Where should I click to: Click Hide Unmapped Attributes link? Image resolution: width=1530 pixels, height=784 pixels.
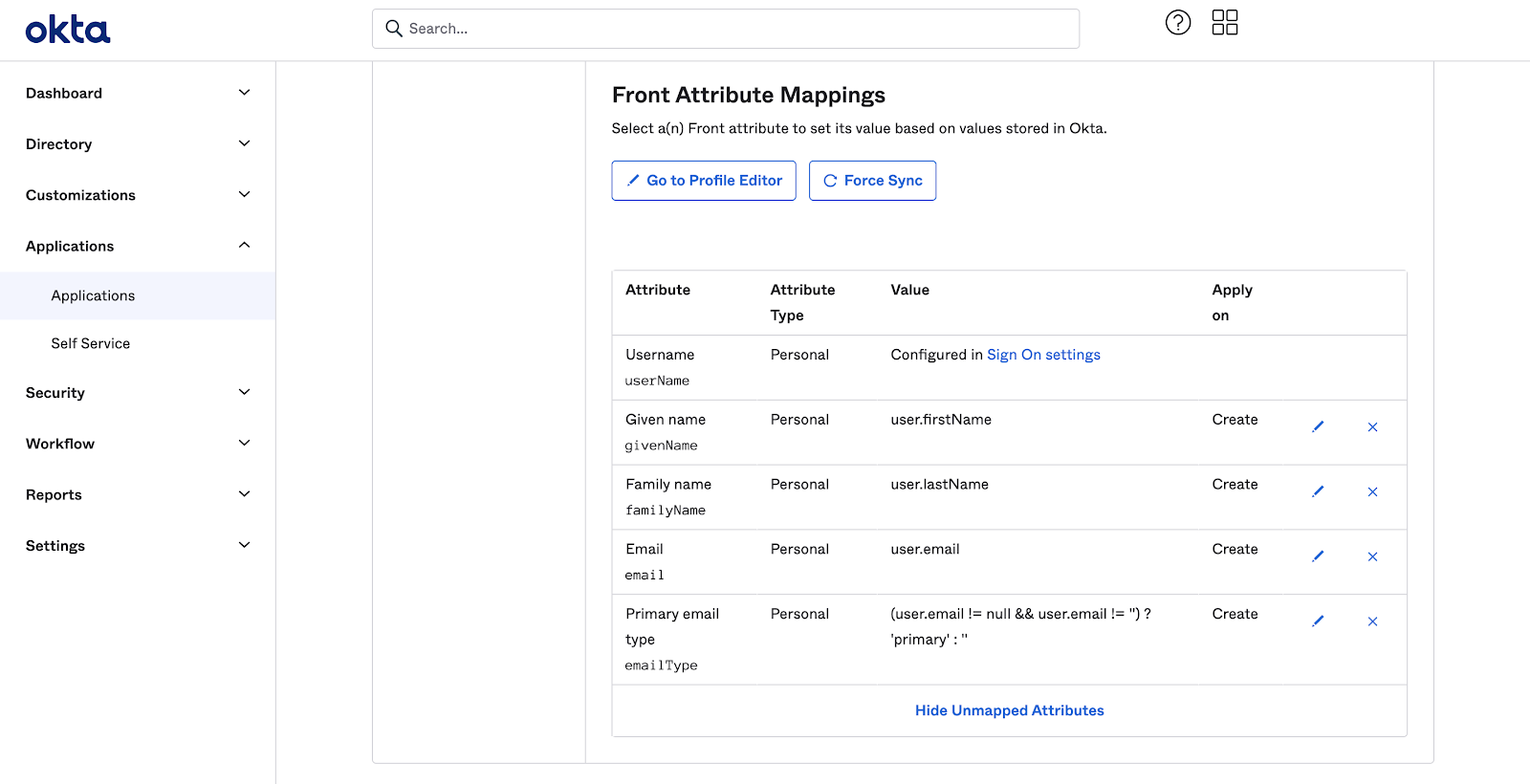(x=1009, y=710)
